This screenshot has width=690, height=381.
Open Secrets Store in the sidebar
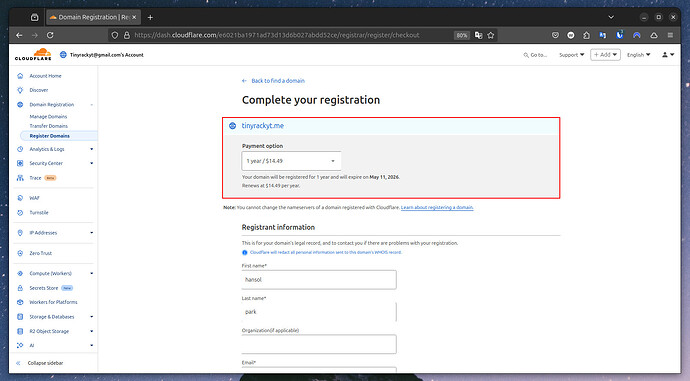tap(44, 288)
